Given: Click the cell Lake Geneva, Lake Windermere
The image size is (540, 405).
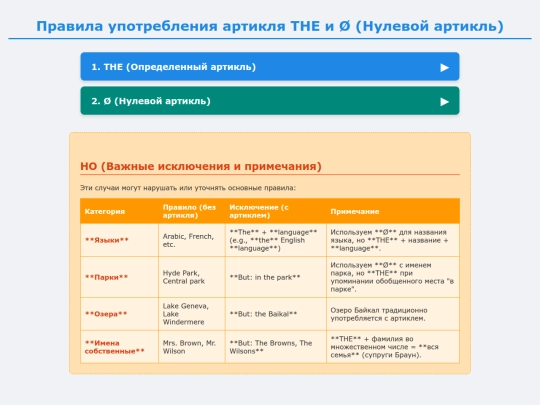Looking at the screenshot, I should (x=192, y=314).
